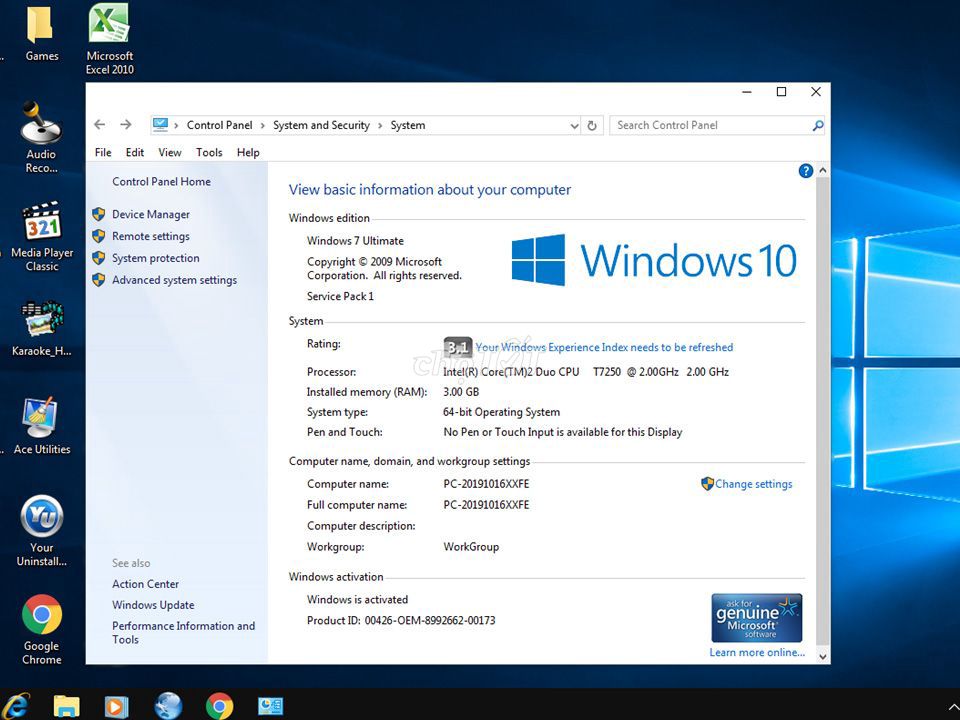Click Learn more online link
Viewport: 960px width, 720px height.
757,653
